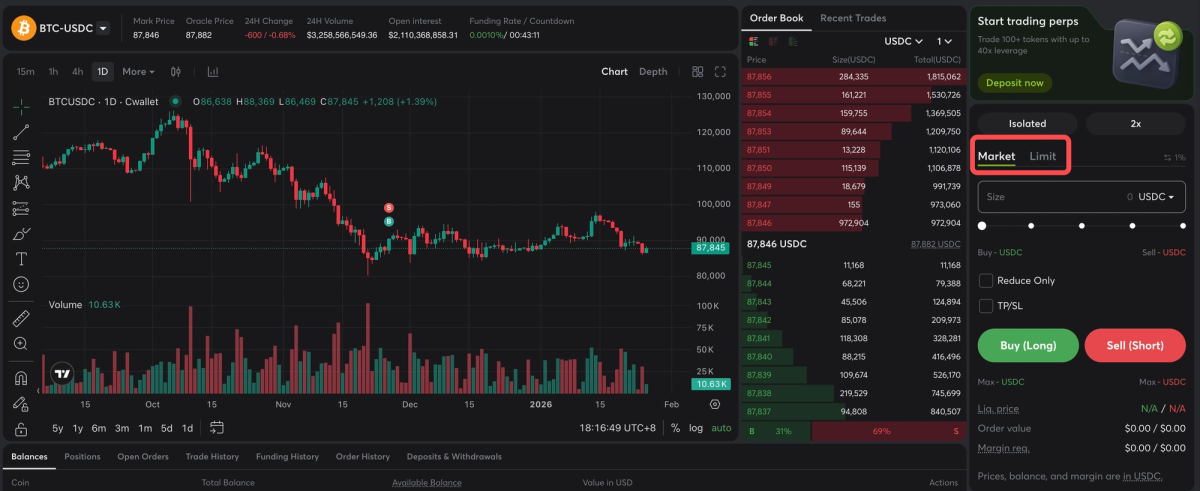
Task: Select the ruler measure tool
Action: click(x=21, y=319)
